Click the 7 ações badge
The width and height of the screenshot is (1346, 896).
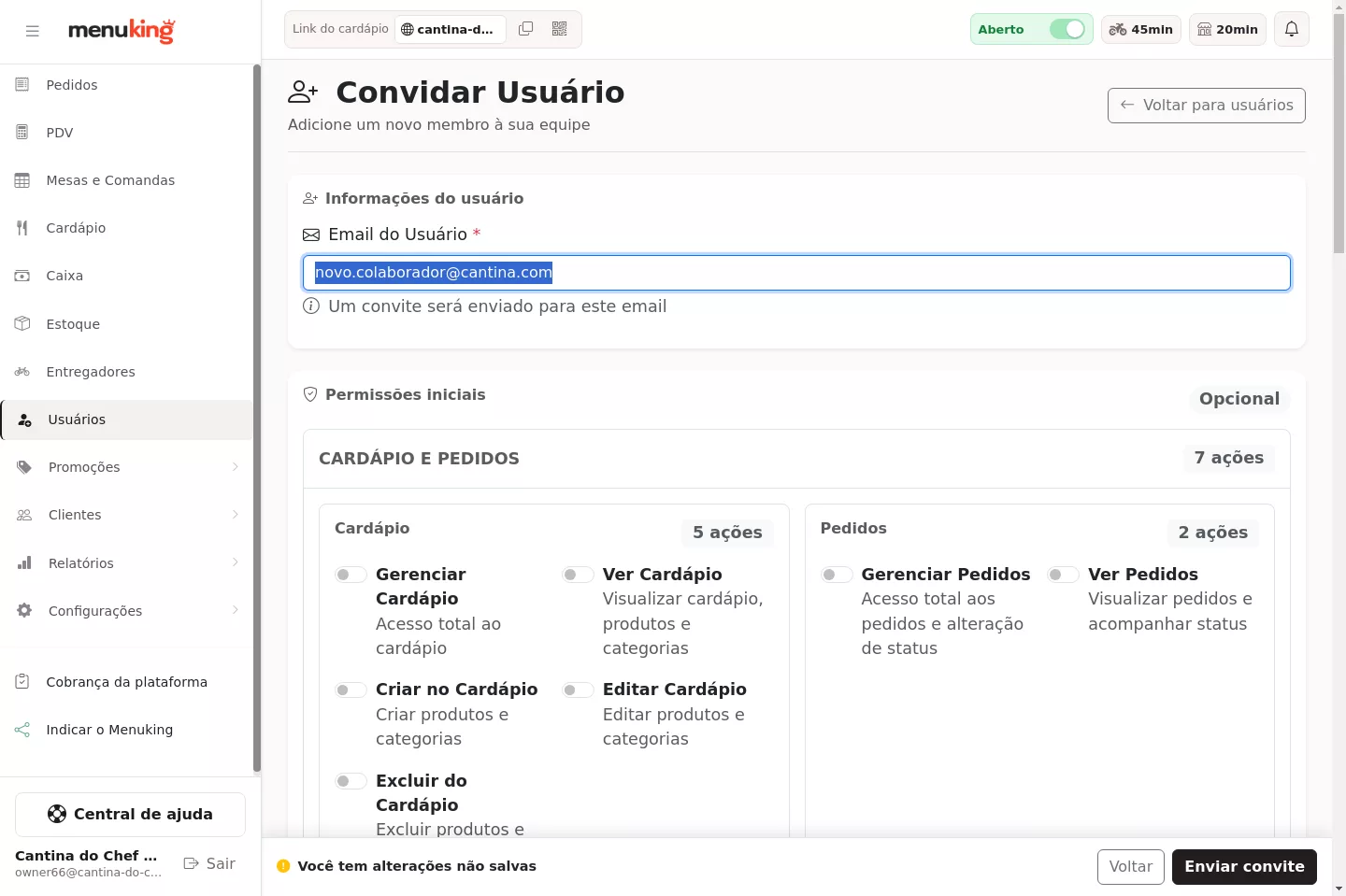click(x=1229, y=458)
